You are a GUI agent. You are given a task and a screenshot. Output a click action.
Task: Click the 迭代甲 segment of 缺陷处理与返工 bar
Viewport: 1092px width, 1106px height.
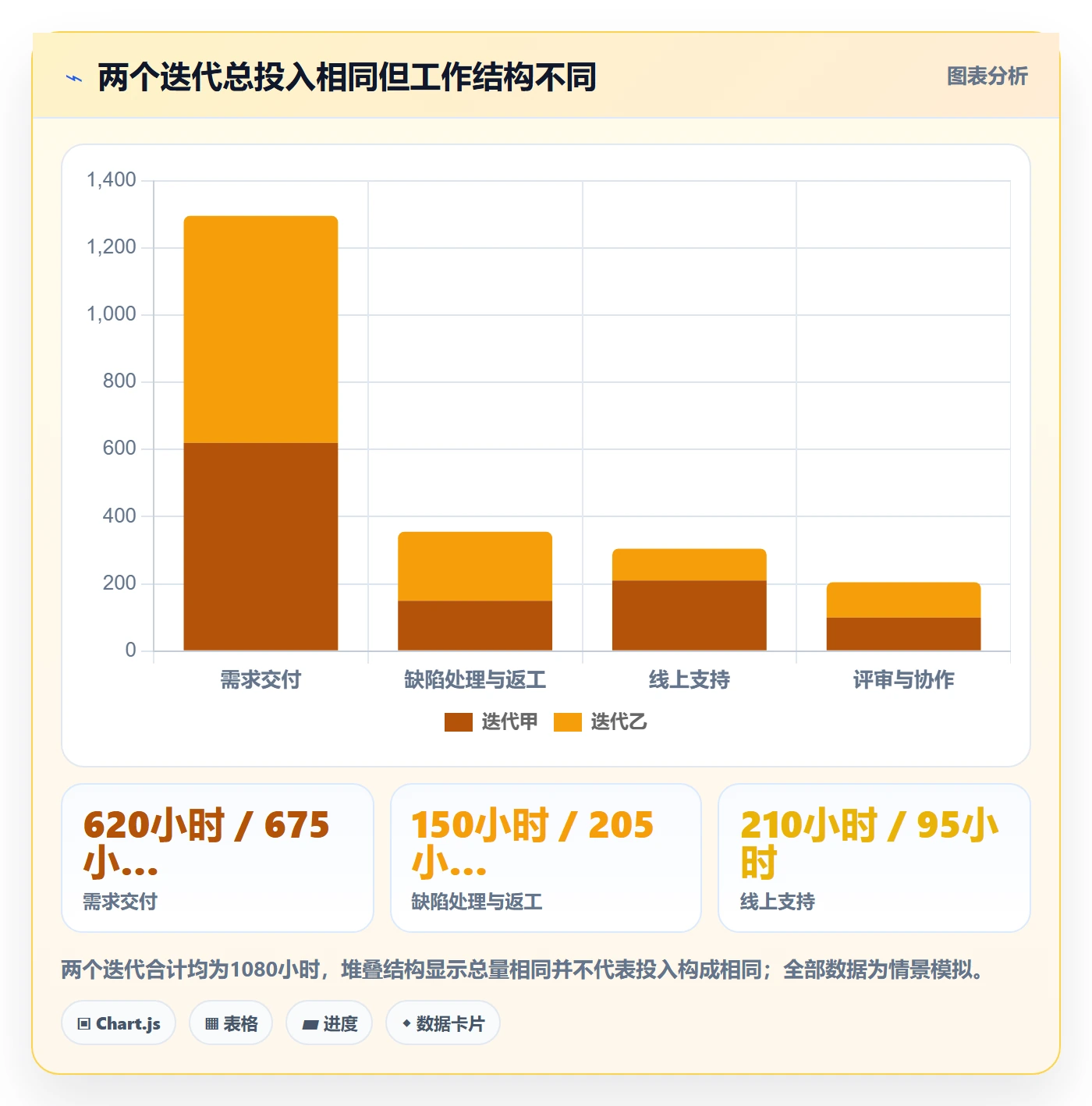[x=475, y=626]
